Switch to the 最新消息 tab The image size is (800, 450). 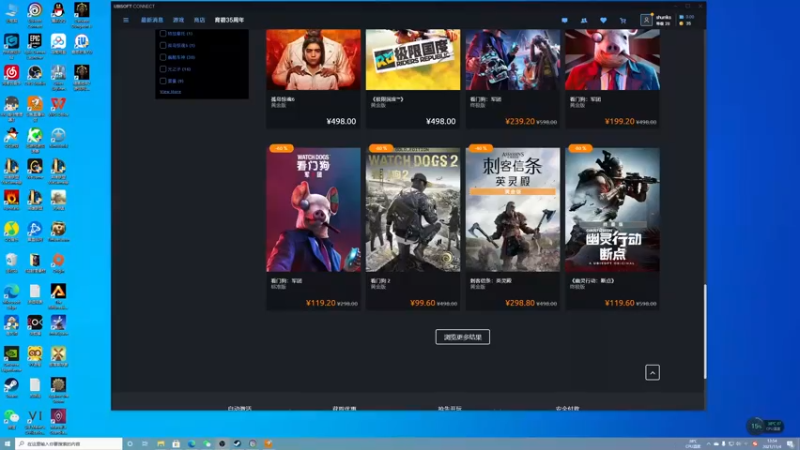tap(152, 20)
